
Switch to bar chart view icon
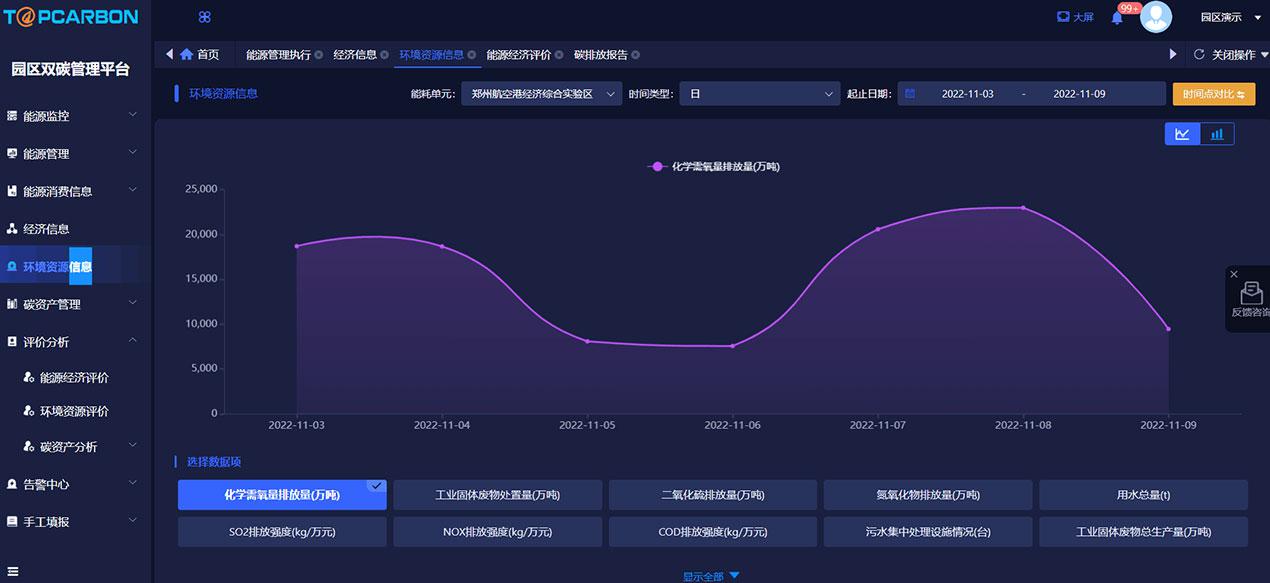[1217, 134]
